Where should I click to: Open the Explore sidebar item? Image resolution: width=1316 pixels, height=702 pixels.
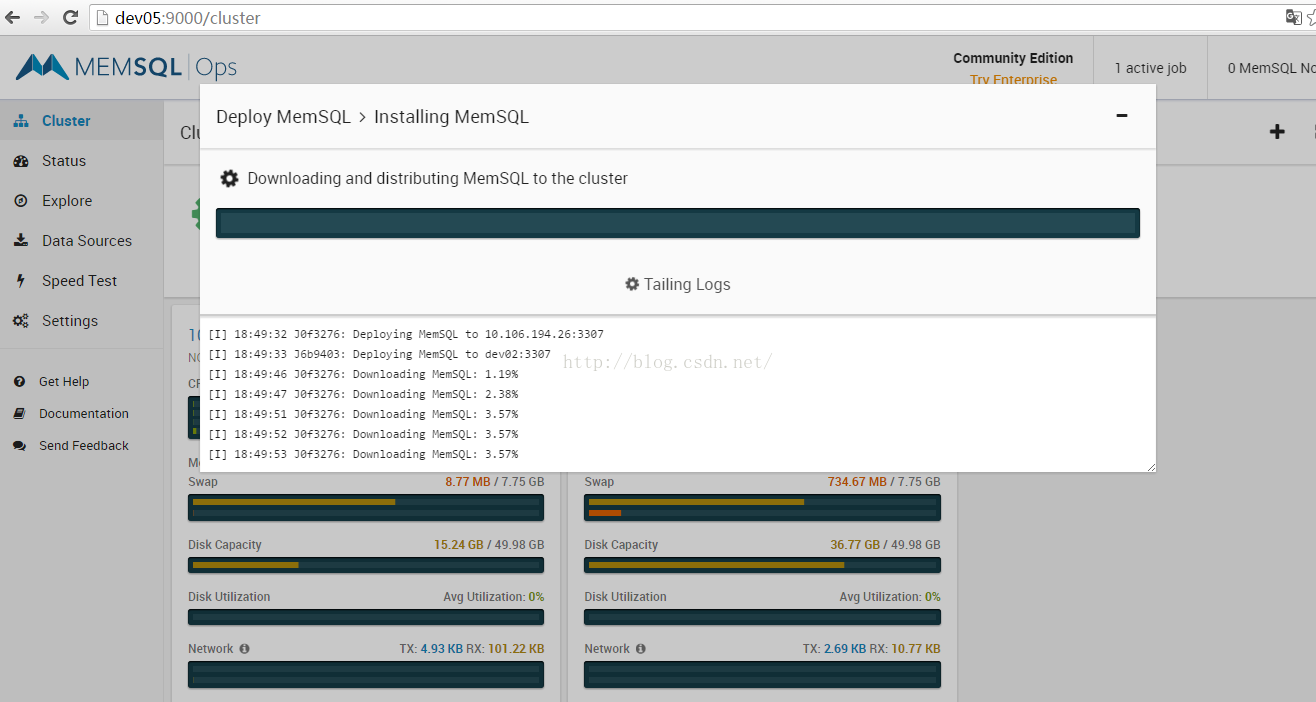coord(82,200)
